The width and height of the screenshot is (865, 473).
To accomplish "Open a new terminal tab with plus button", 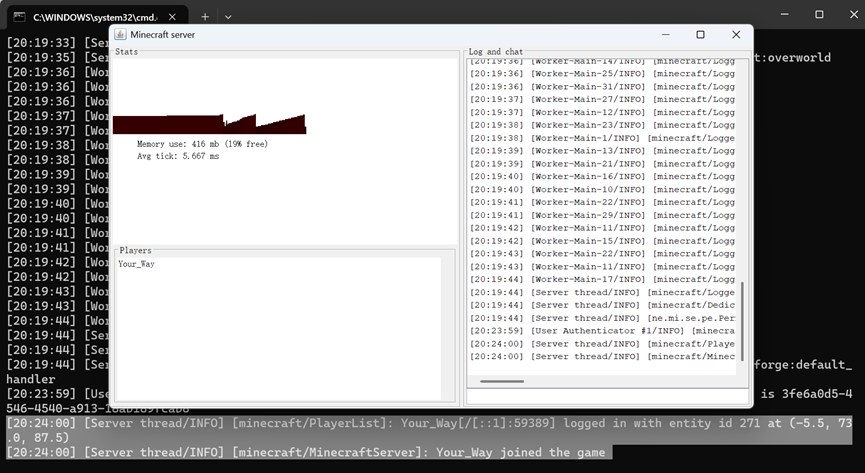I will coord(205,17).
